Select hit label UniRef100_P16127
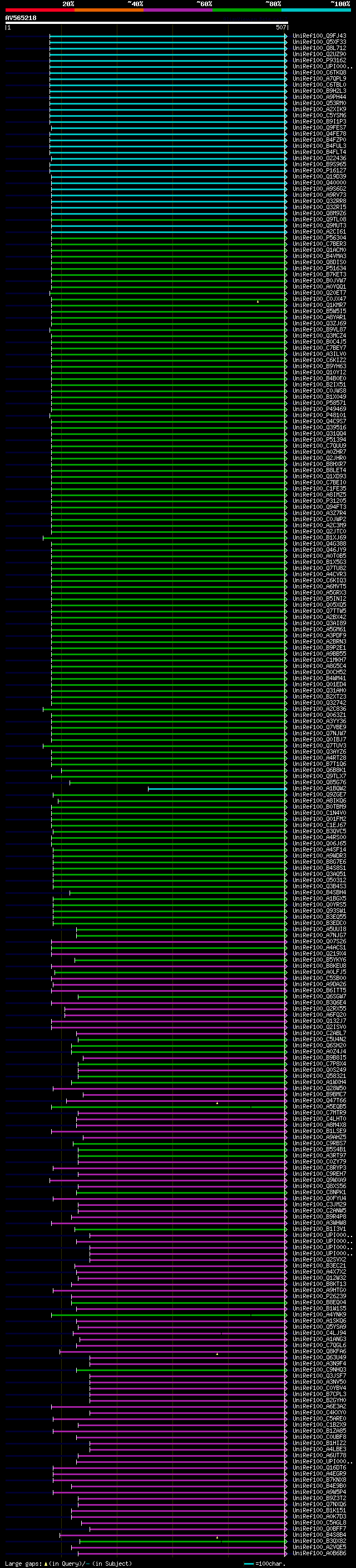 click(x=319, y=170)
